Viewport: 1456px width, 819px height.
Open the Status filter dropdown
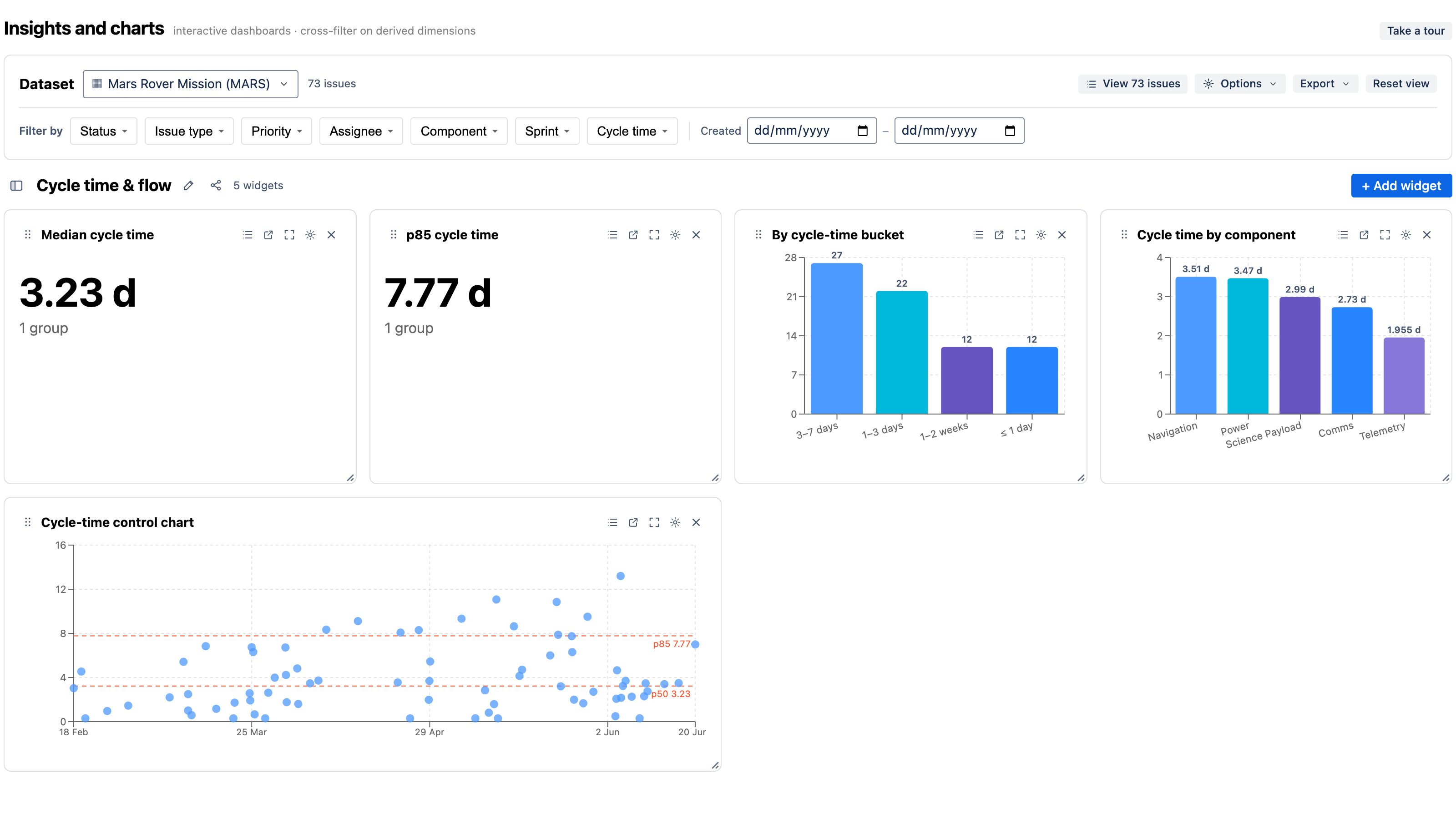point(103,131)
